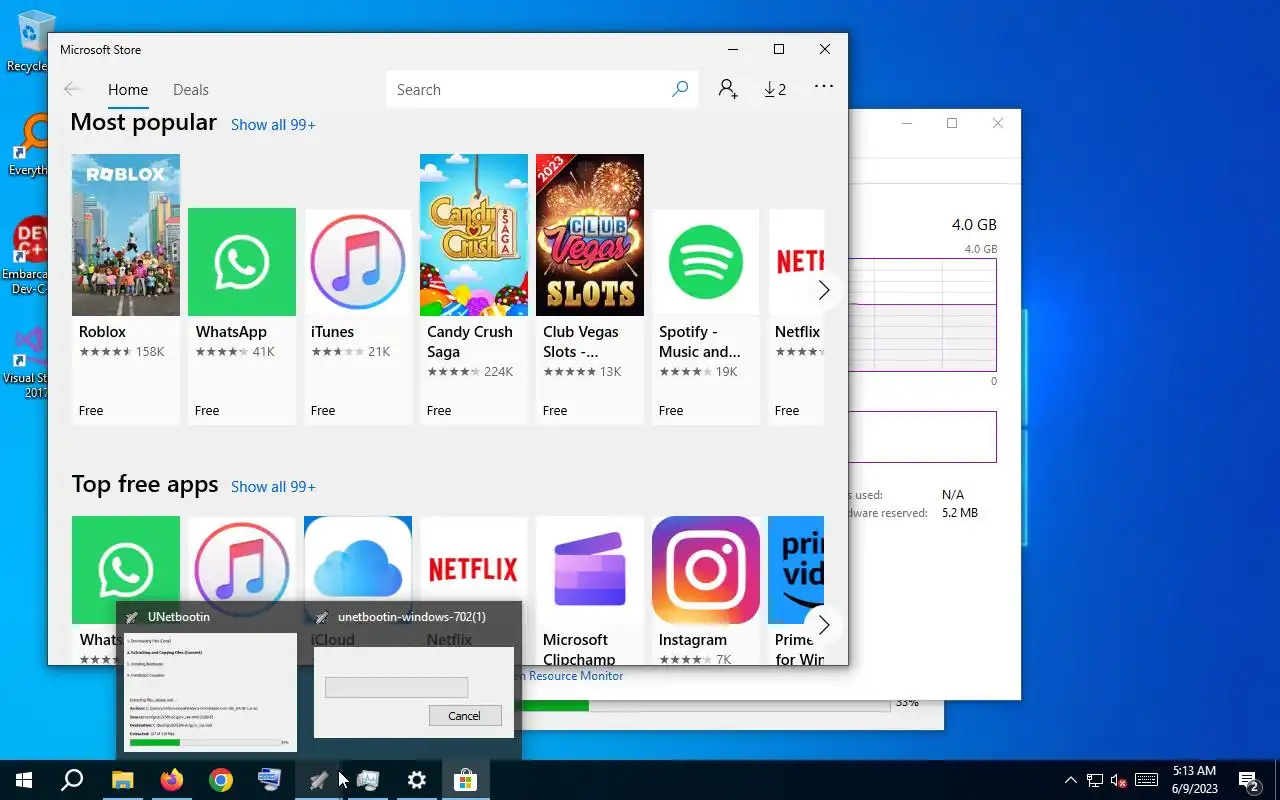Click the search magnifier icon in Store
Viewport: 1280px width, 800px height.
680,89
